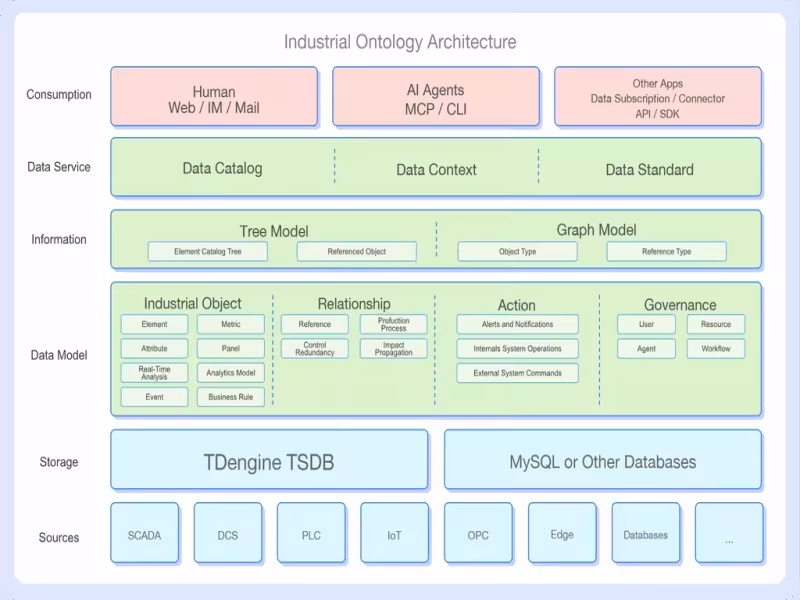Click the Panel box
This screenshot has width=800, height=600.
[231, 348]
